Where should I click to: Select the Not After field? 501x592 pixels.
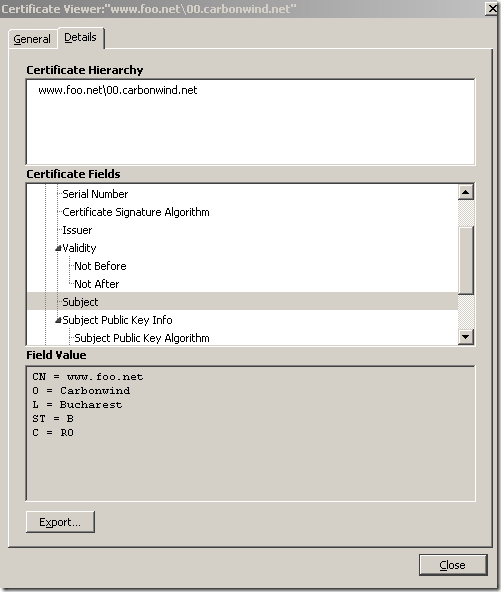97,284
